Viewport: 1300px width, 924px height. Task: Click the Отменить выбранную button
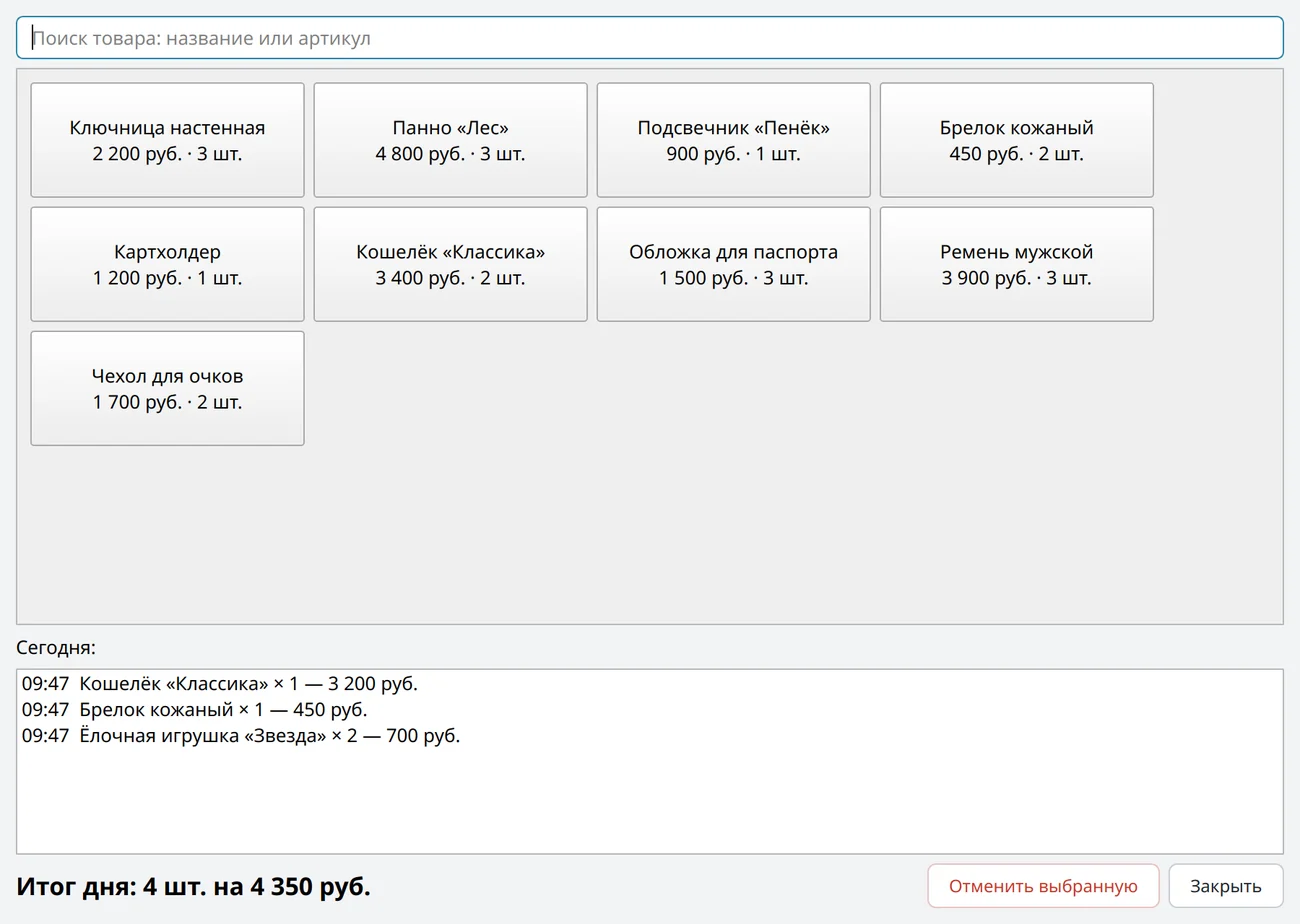(x=1043, y=886)
